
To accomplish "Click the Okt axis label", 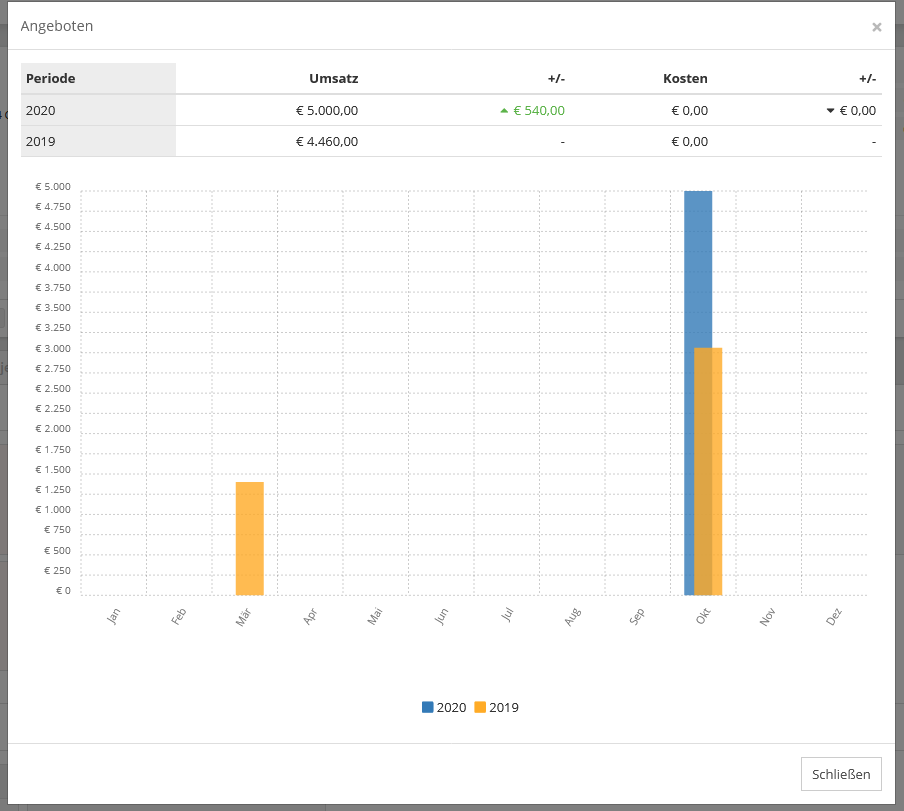I will point(703,616).
